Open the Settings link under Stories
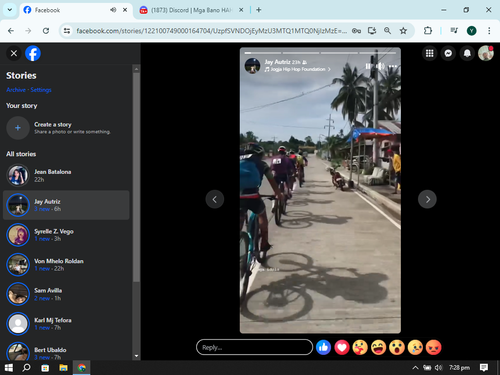 [41, 90]
